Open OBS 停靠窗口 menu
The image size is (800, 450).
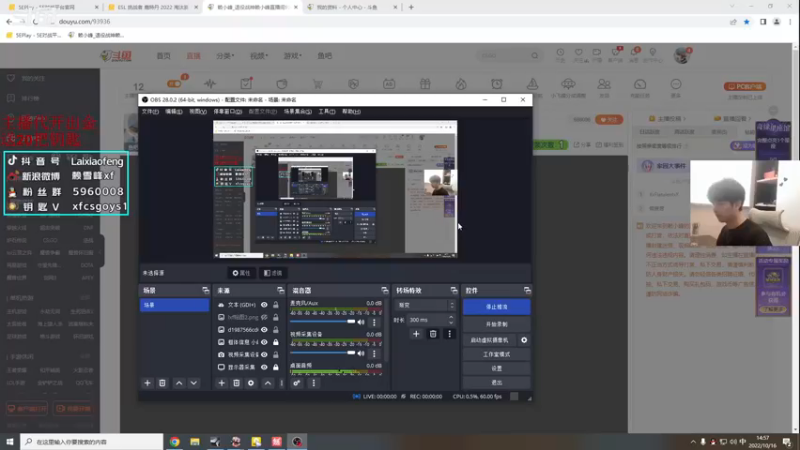click(228, 112)
